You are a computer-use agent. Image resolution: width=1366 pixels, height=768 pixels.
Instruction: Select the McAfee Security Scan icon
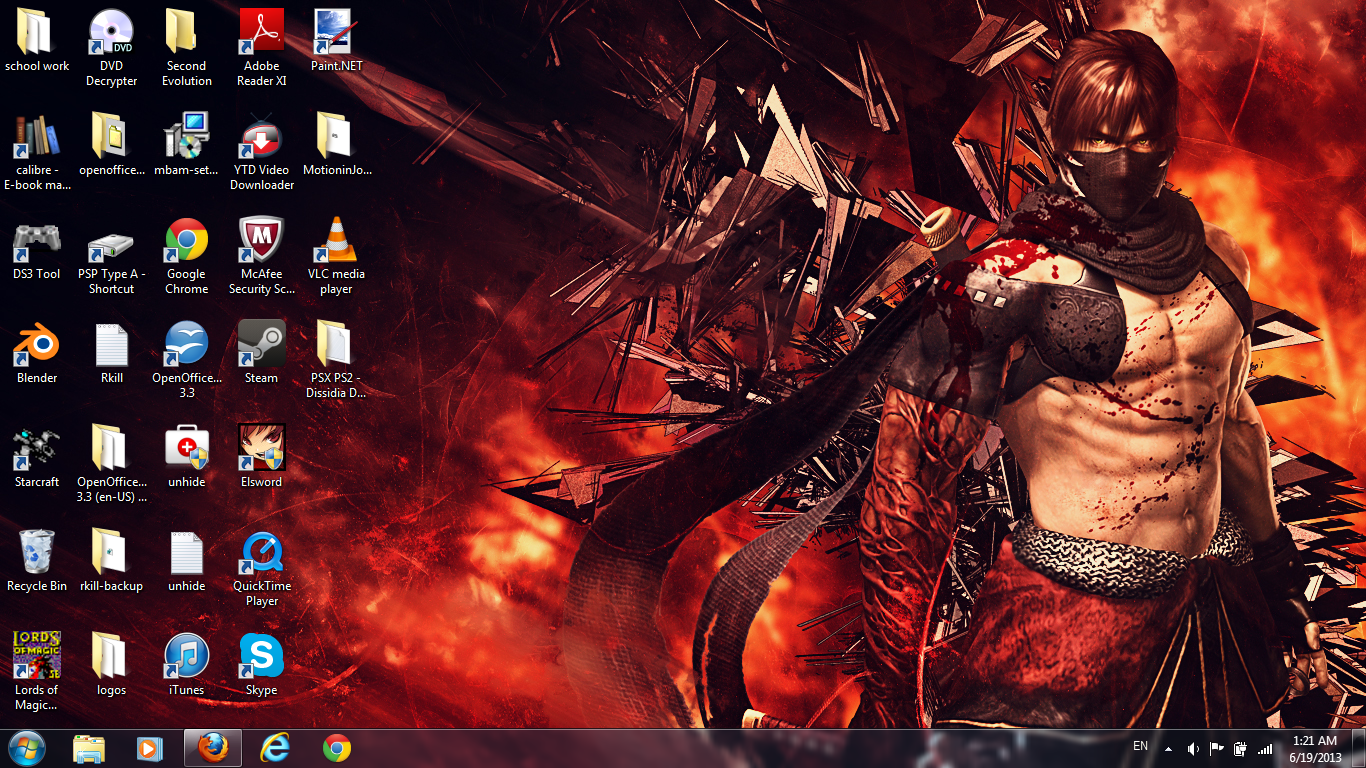[261, 240]
